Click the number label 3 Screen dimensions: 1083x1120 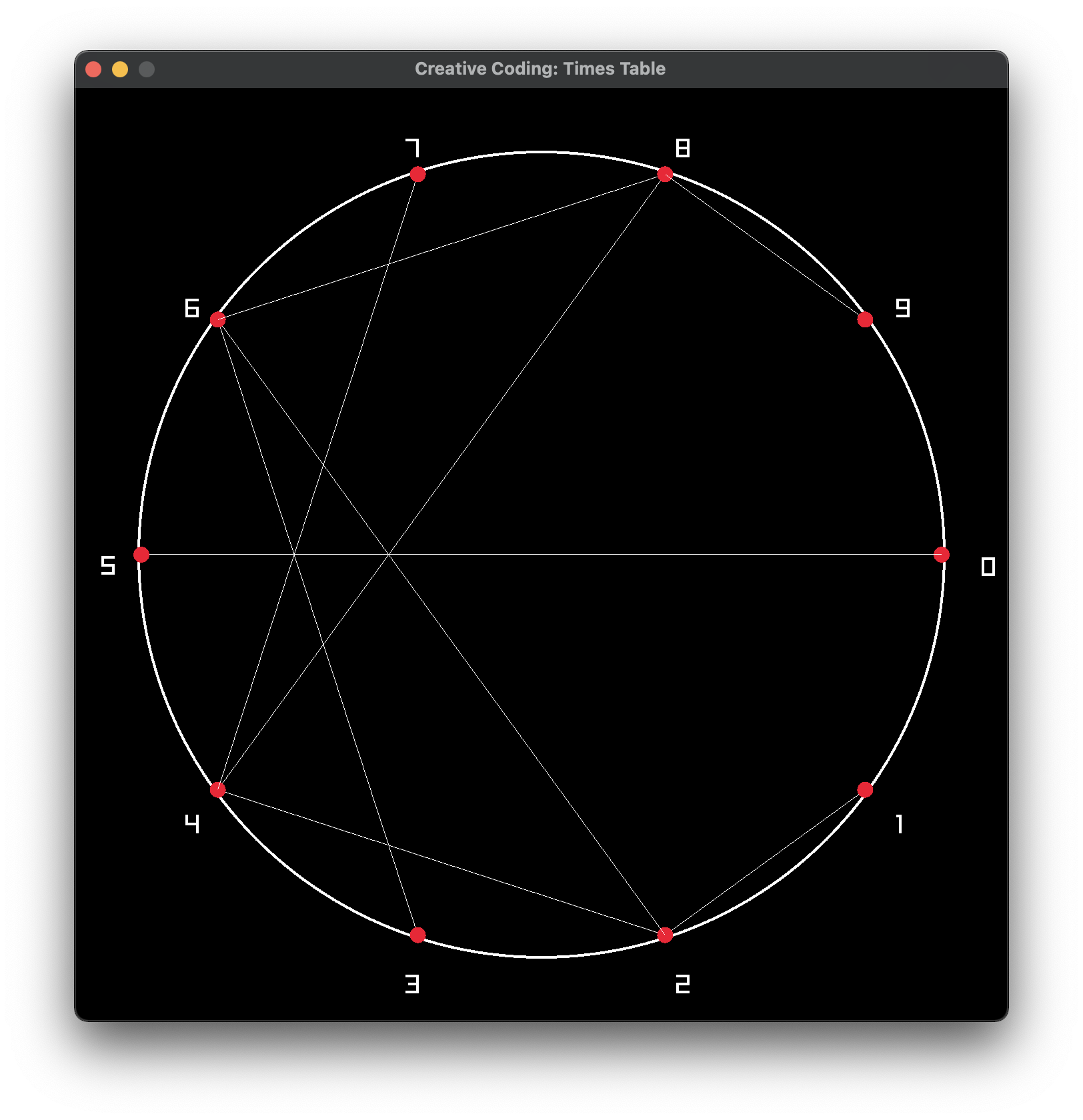click(x=413, y=984)
